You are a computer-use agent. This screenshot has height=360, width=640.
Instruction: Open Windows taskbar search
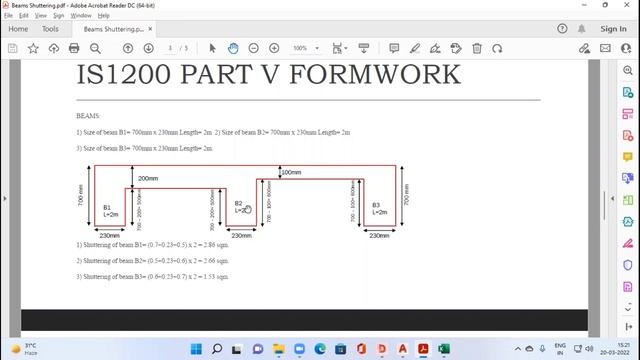(217, 349)
